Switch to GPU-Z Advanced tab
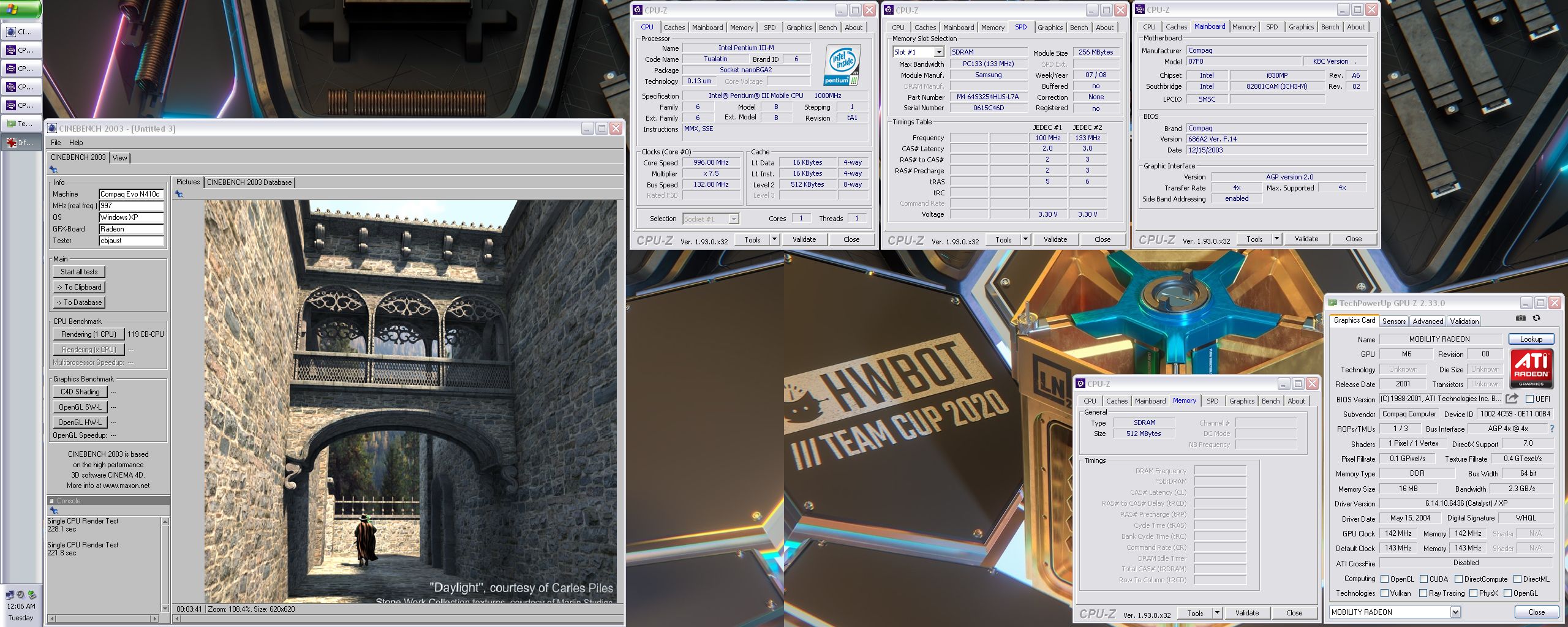The width and height of the screenshot is (1568, 627). pyautogui.click(x=1428, y=321)
